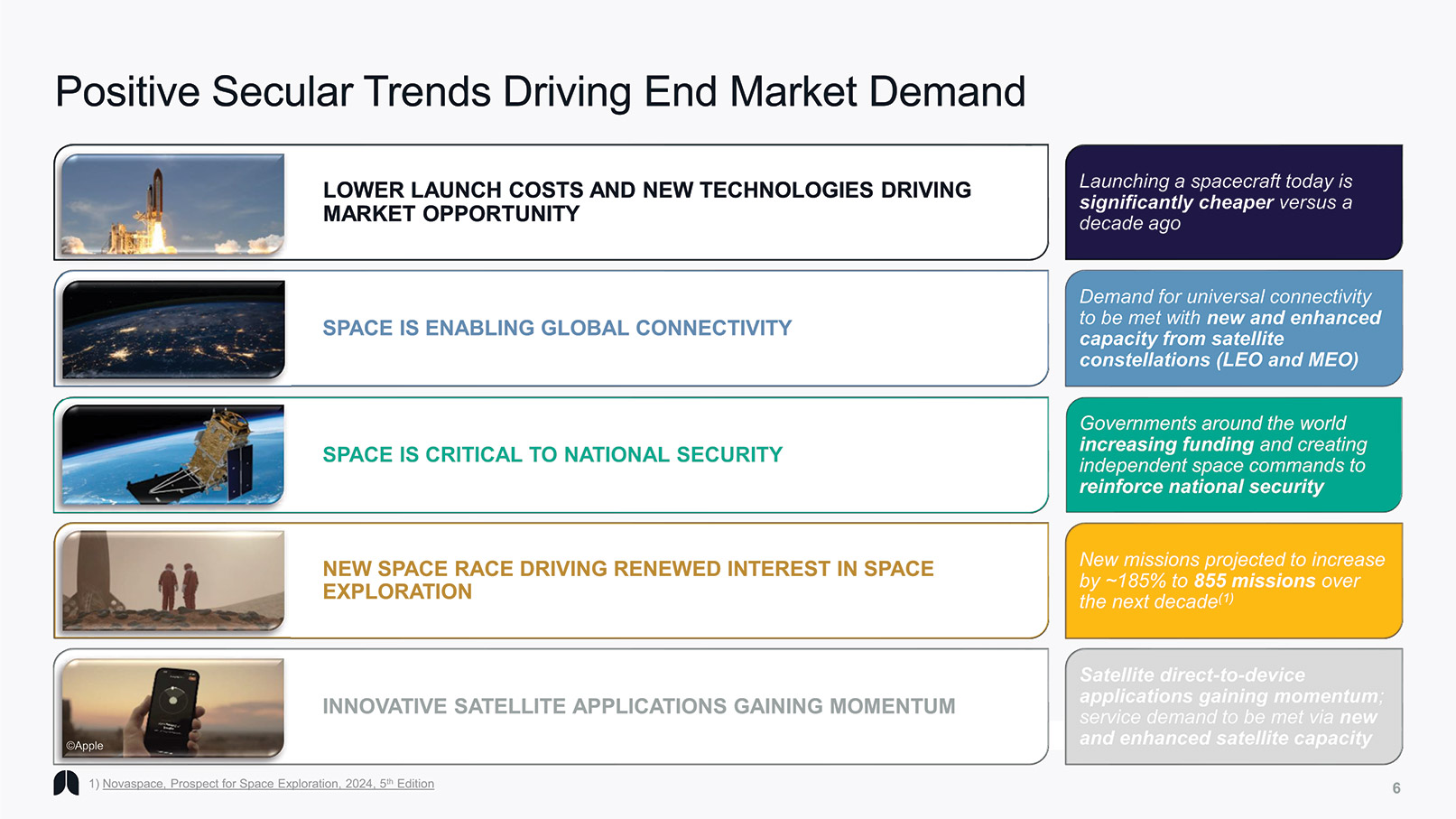Select 'Innovative Satellite Applications Gaining Momentum' heading
This screenshot has width=1456, height=819.
click(x=638, y=706)
